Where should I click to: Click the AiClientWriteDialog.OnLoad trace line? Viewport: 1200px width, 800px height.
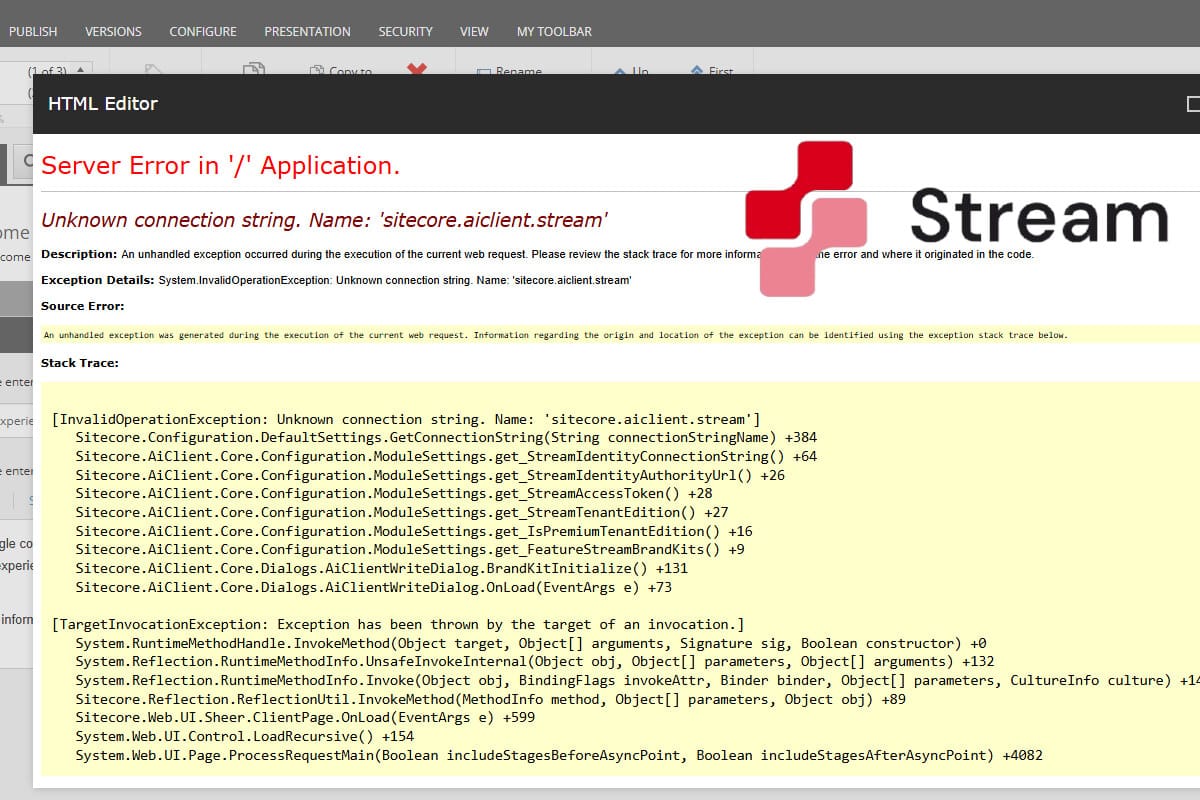(374, 587)
